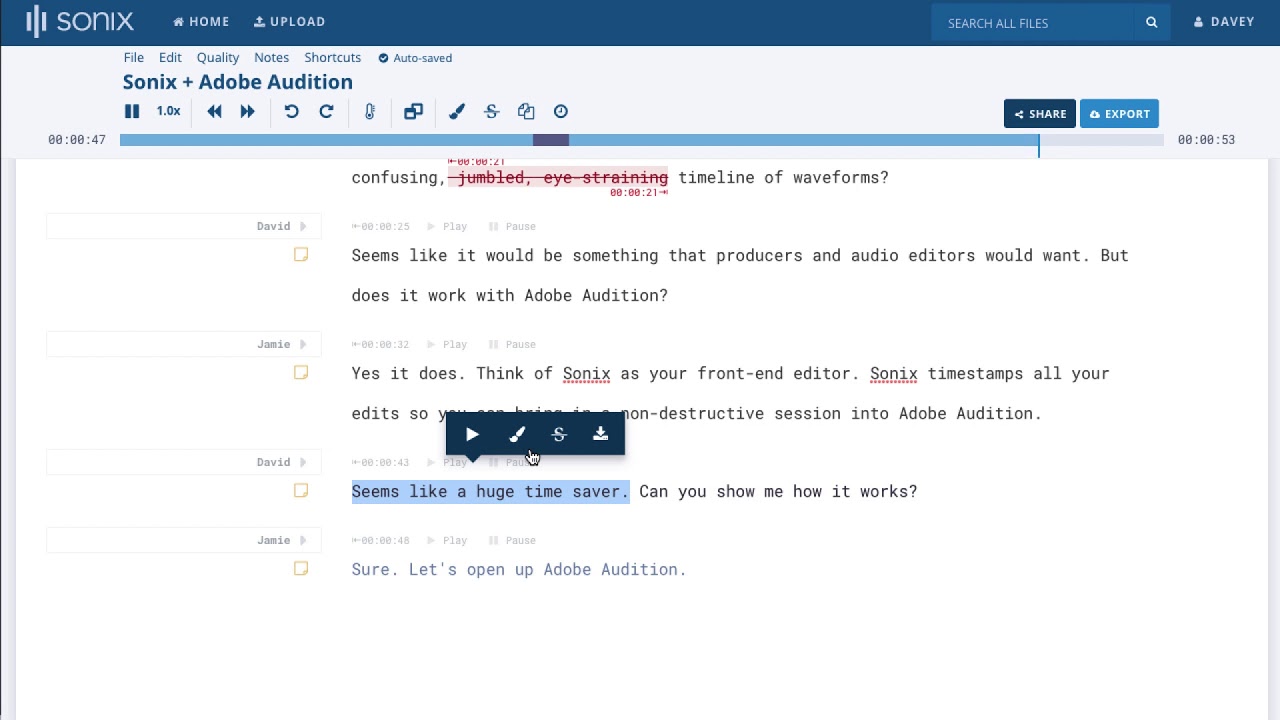Viewport: 1280px width, 720px height.
Task: Click 'timeline of waveforms?' text
Action: pyautogui.click(x=783, y=178)
